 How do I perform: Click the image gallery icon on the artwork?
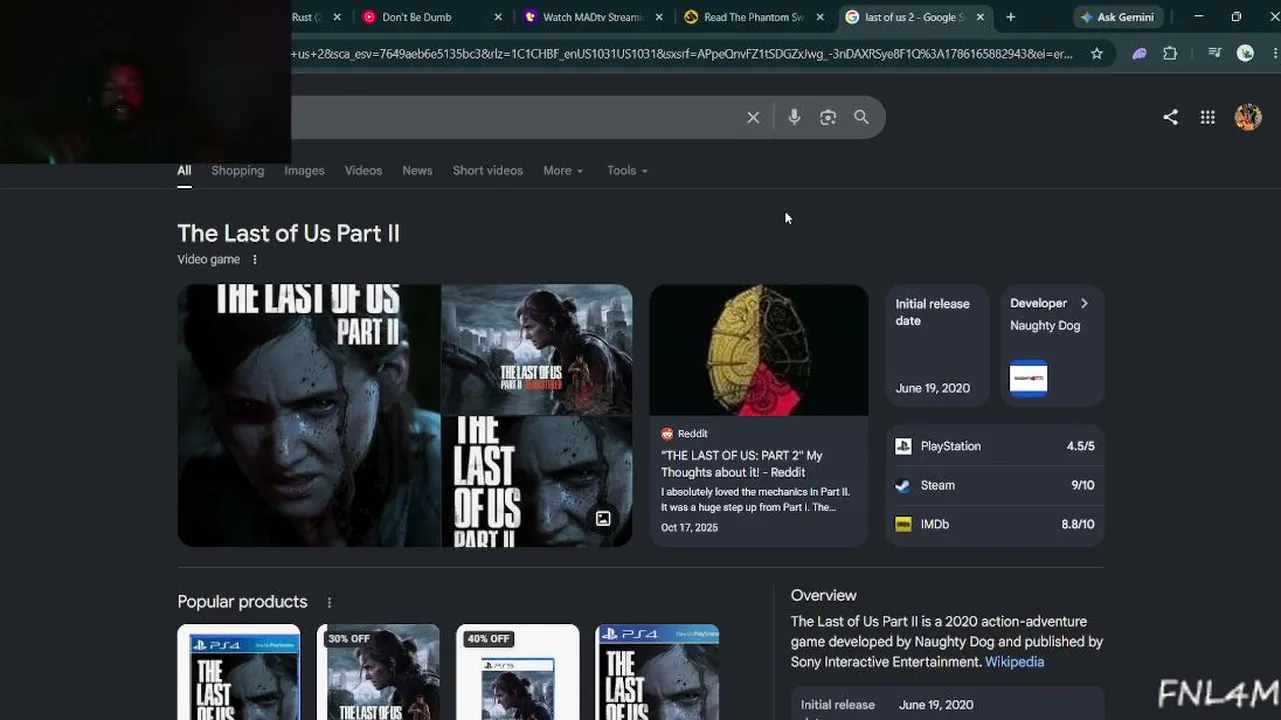click(x=603, y=518)
